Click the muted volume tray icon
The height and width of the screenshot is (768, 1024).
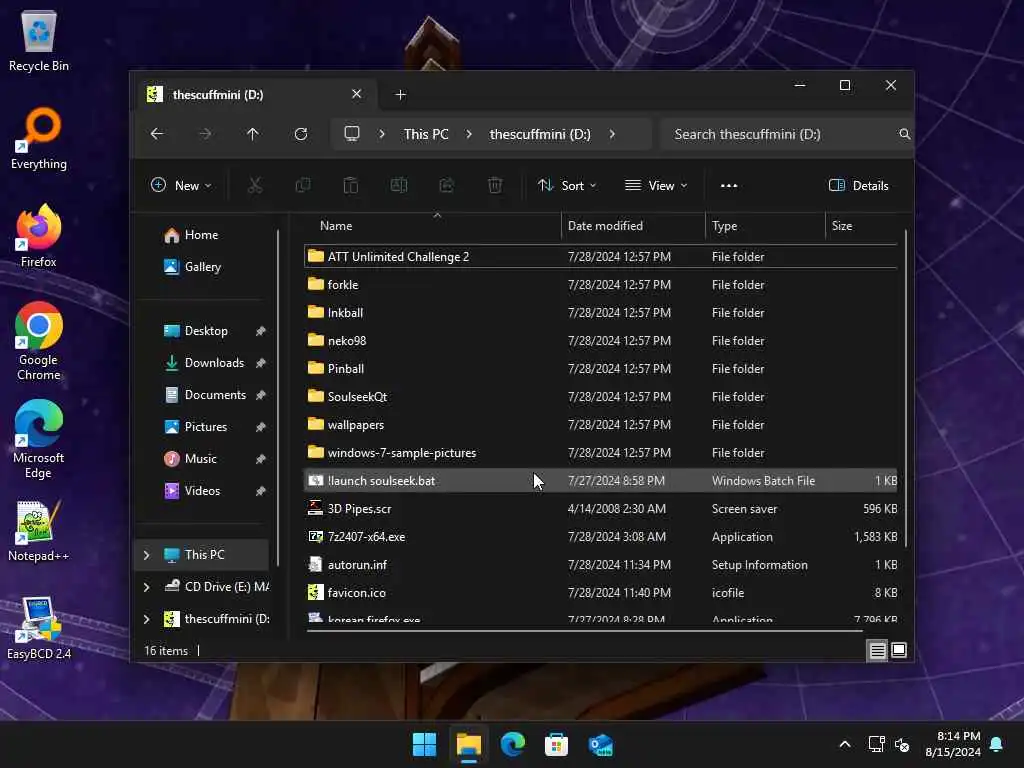point(902,744)
